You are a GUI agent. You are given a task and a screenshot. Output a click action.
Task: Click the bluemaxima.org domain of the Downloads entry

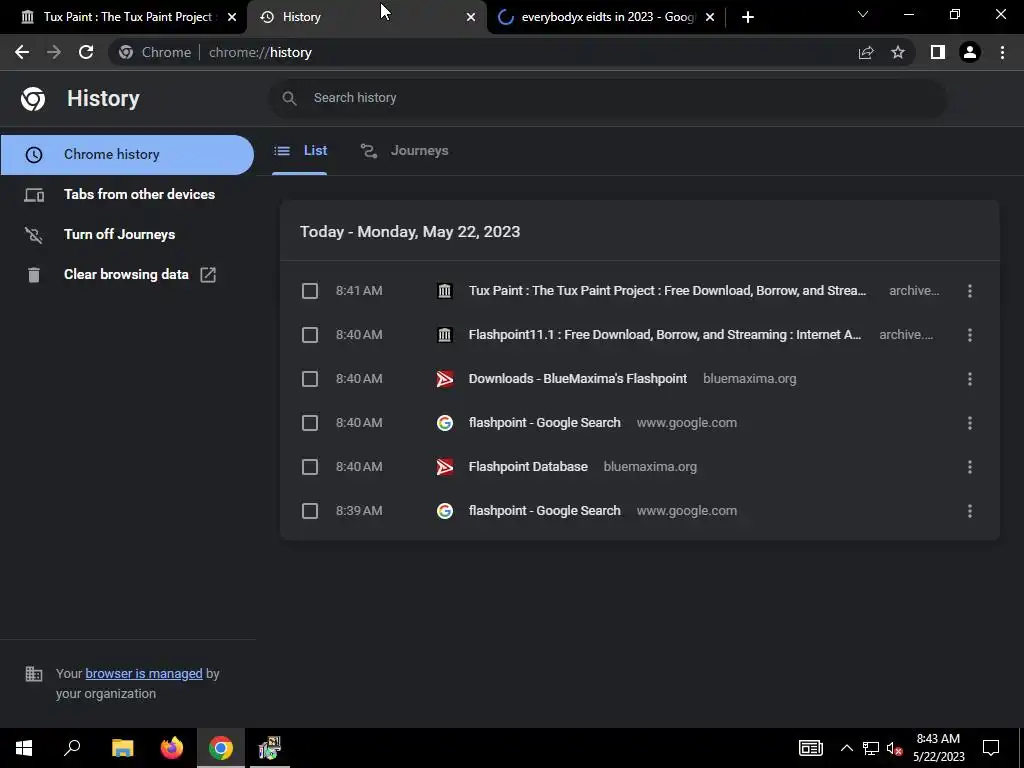[750, 379]
